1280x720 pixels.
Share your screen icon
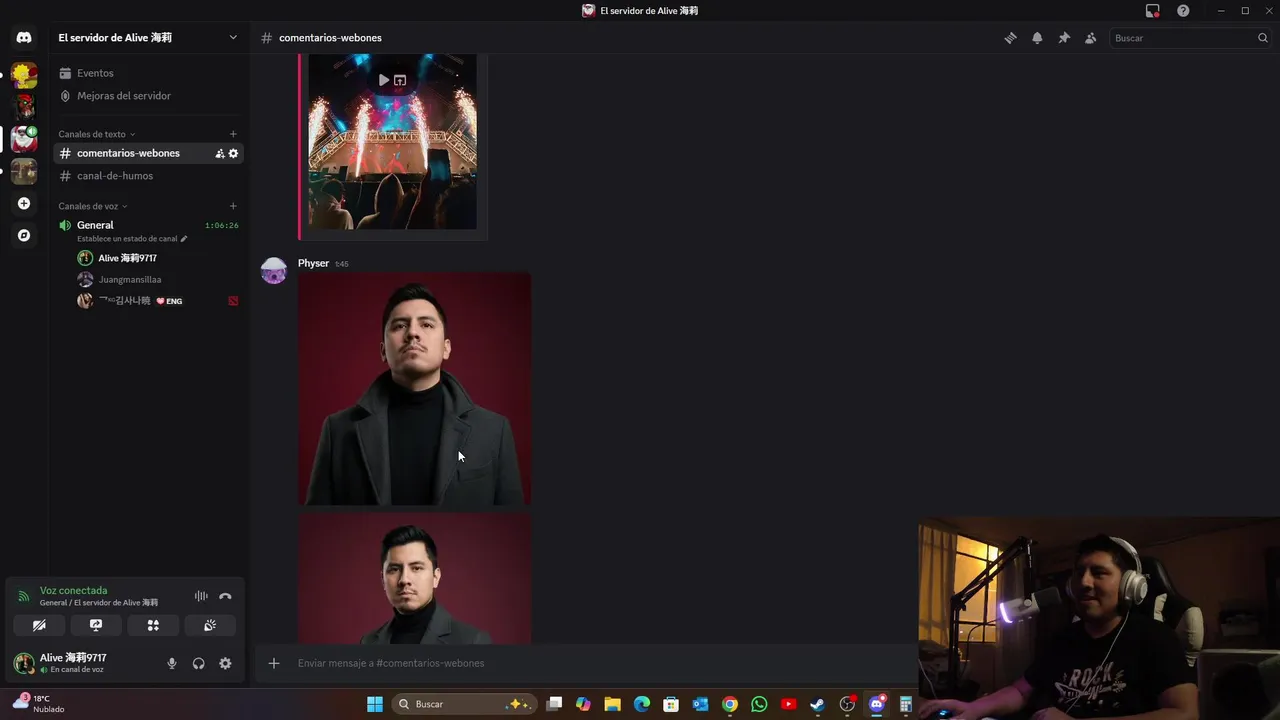[96, 625]
